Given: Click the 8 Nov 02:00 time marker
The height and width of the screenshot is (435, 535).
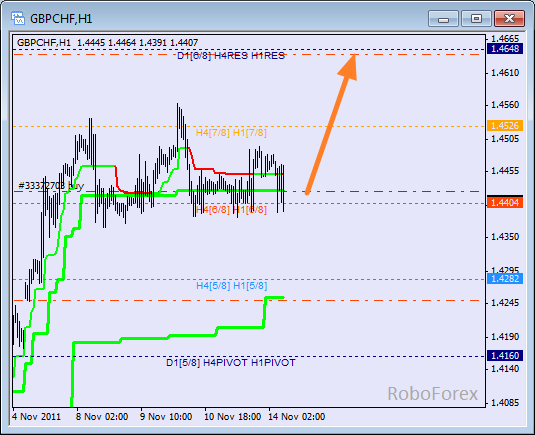Looking at the screenshot, I should (102, 417).
